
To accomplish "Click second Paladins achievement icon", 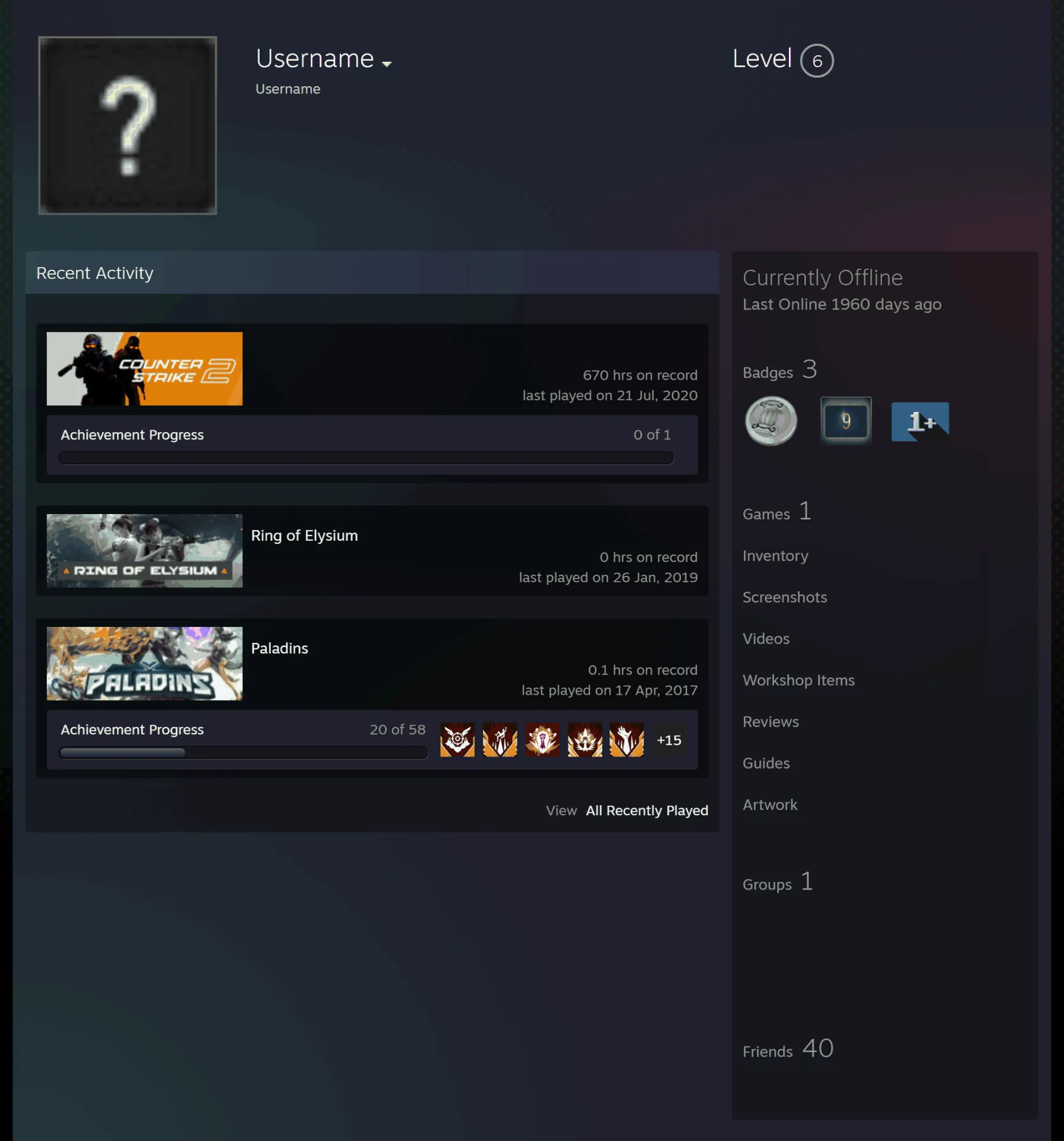I will [500, 740].
